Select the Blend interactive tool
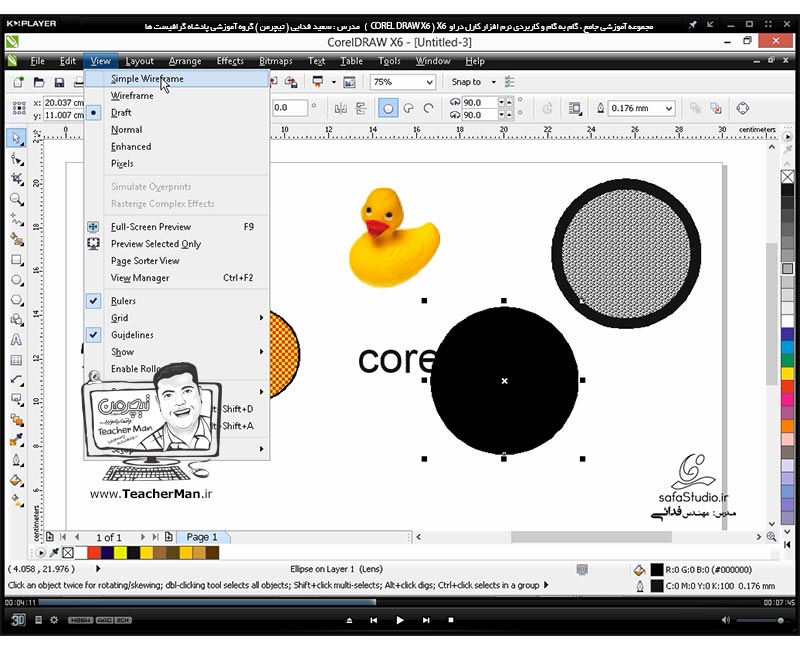Screen dimensions: 800x650 coord(16,420)
